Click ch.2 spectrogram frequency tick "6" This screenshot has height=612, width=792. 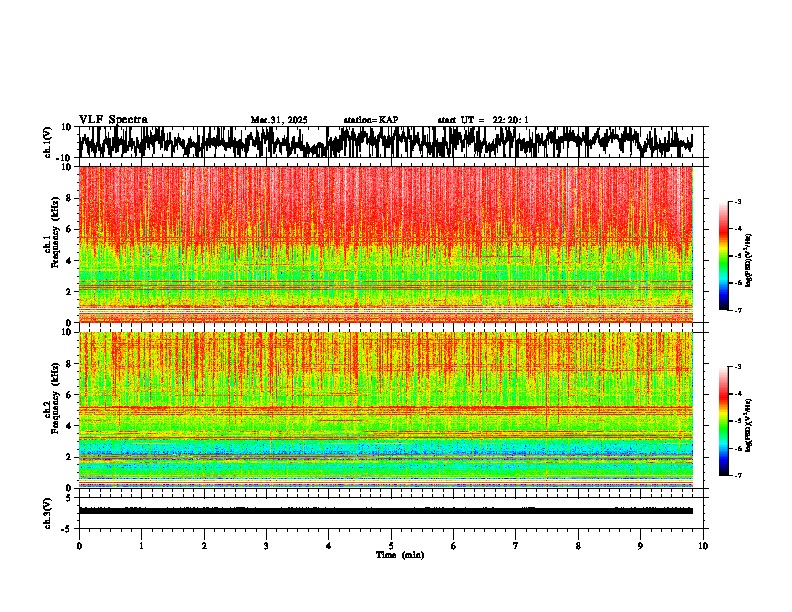tap(70, 395)
